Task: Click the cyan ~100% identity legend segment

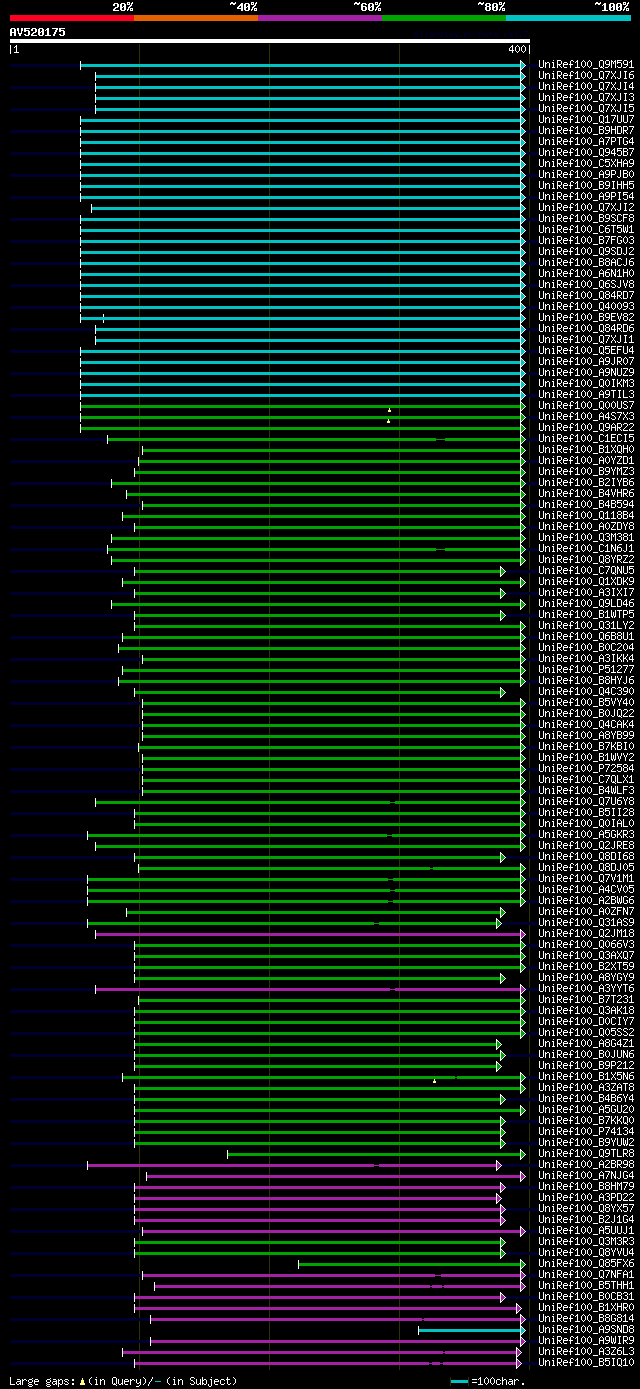Action: pos(567,18)
